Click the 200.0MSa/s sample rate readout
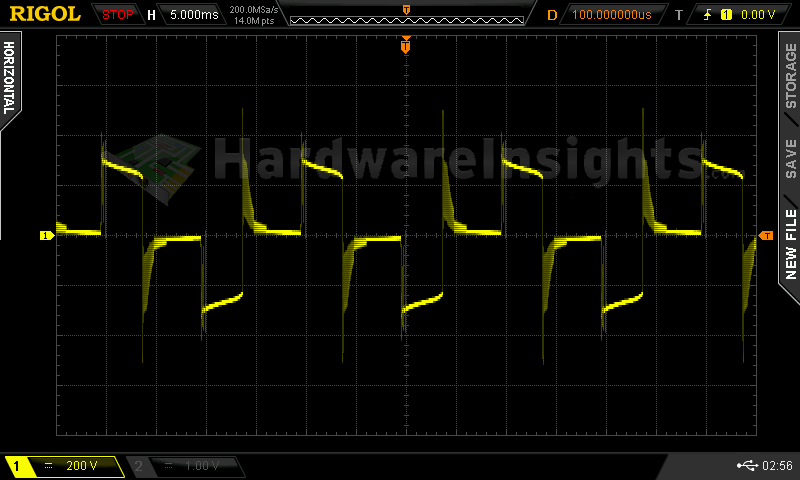 coord(254,9)
